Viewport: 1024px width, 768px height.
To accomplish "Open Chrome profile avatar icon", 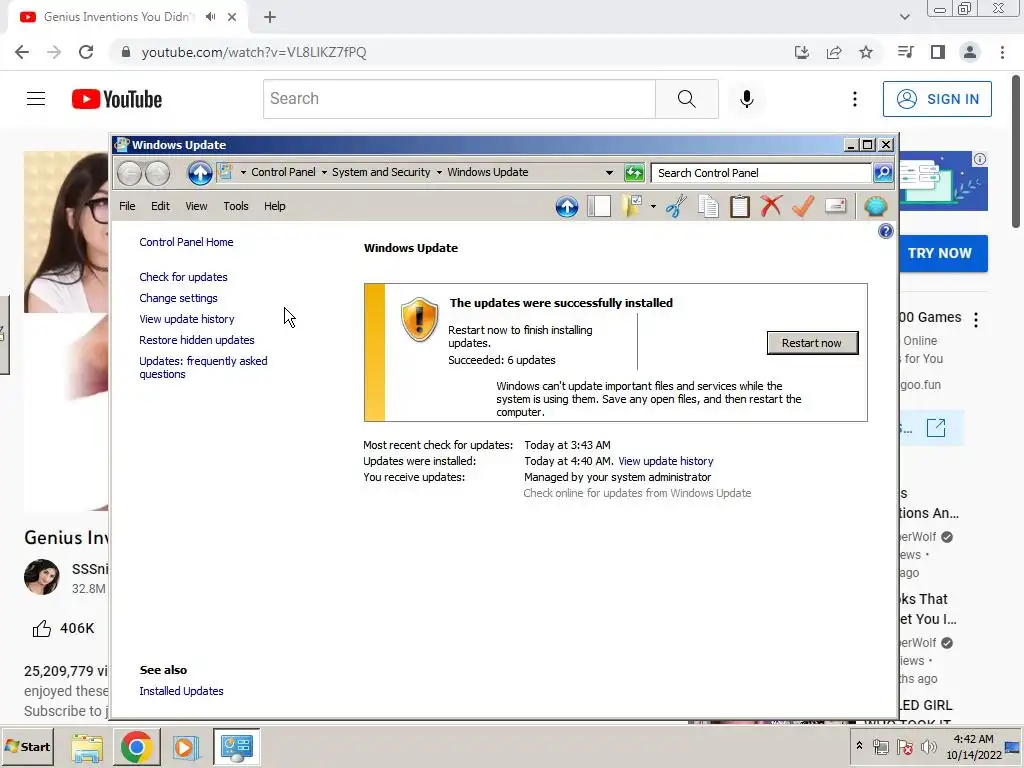I will (x=970, y=52).
